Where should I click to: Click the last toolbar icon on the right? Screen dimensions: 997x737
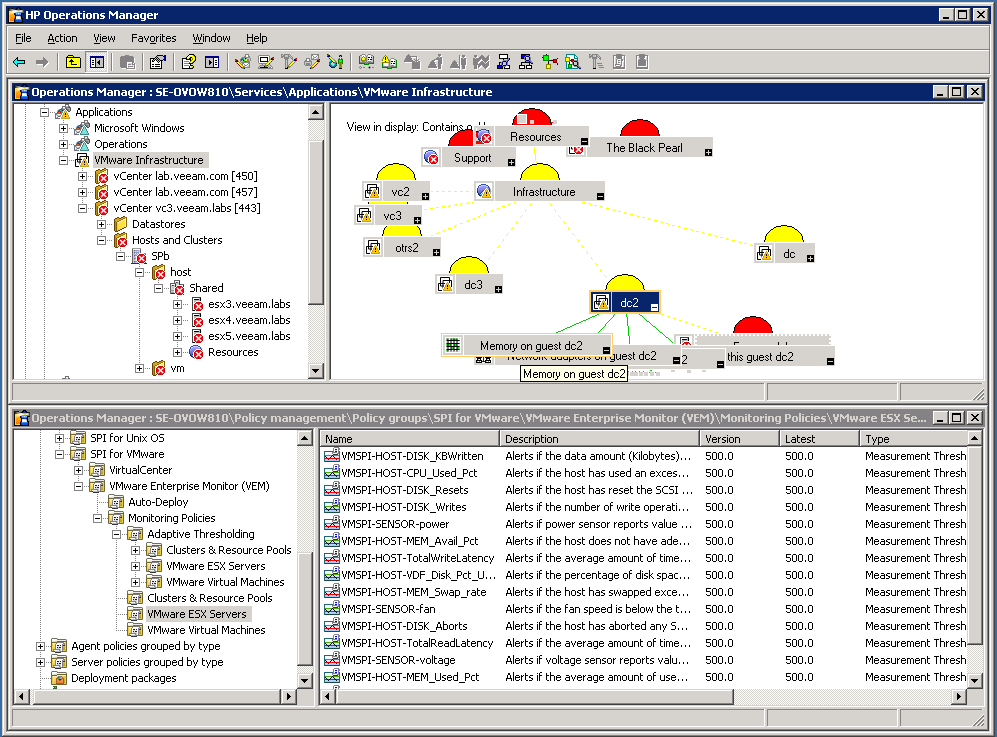(642, 62)
